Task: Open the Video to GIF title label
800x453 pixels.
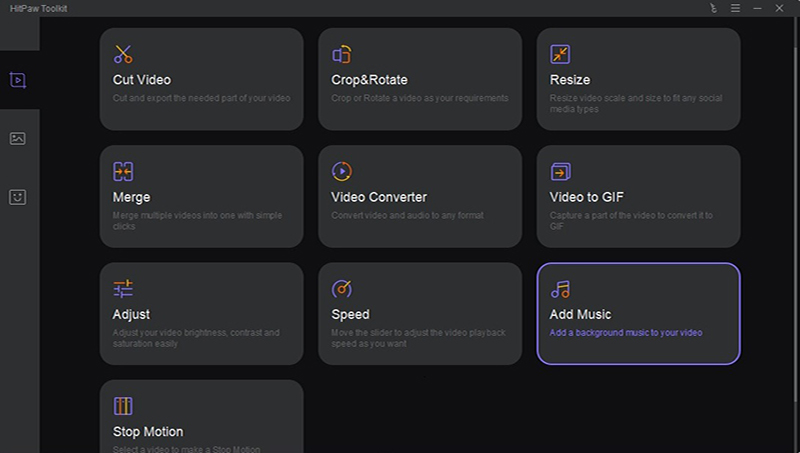Action: point(587,197)
